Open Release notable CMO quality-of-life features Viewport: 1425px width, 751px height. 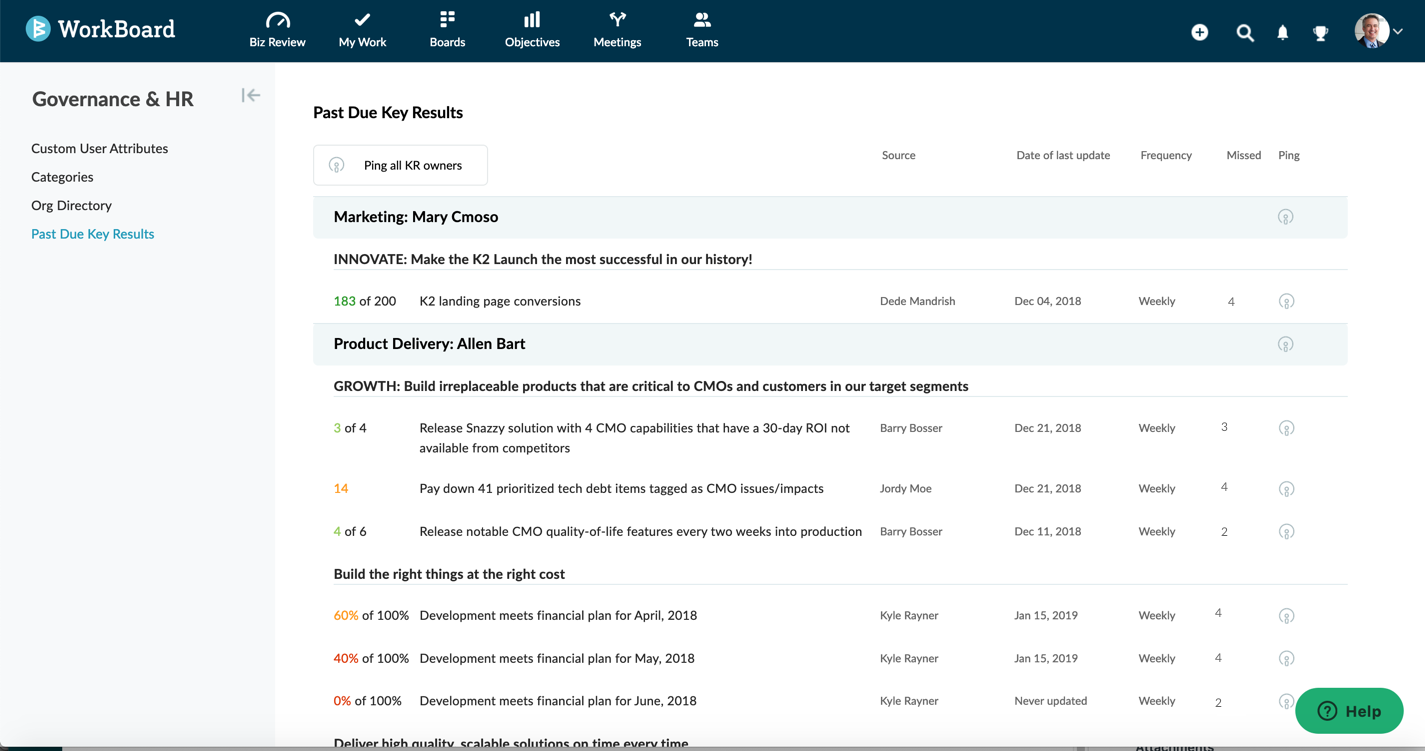click(x=640, y=532)
